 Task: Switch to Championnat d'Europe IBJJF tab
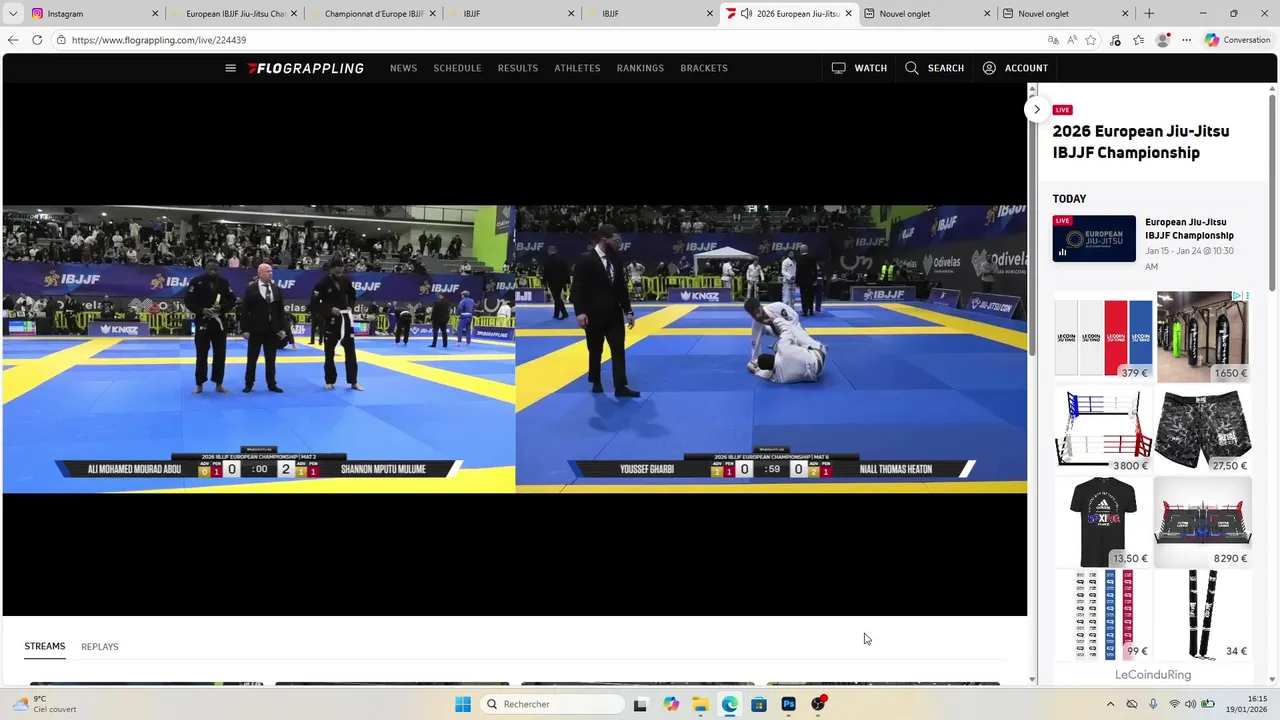tap(374, 14)
